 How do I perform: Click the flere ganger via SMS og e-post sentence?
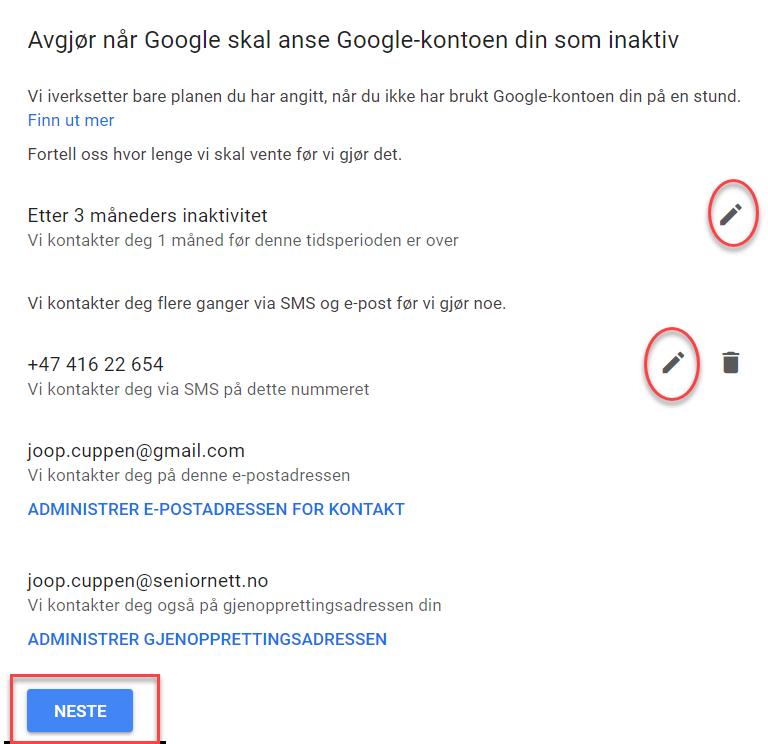(266, 304)
